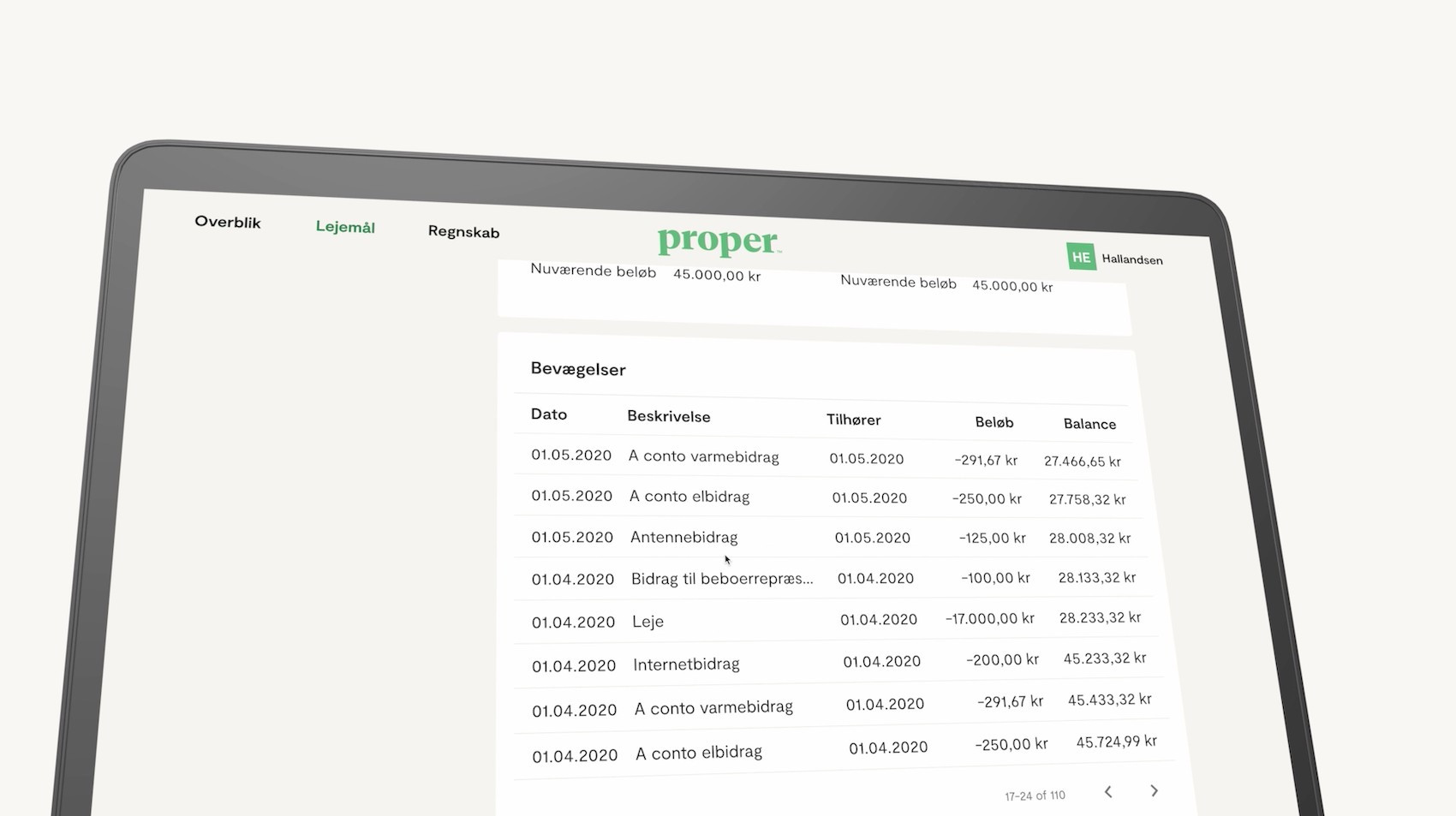Click the Nuværende beløb value 45.000,00 kr
Image resolution: width=1456 pixels, height=816 pixels.
[x=715, y=276]
